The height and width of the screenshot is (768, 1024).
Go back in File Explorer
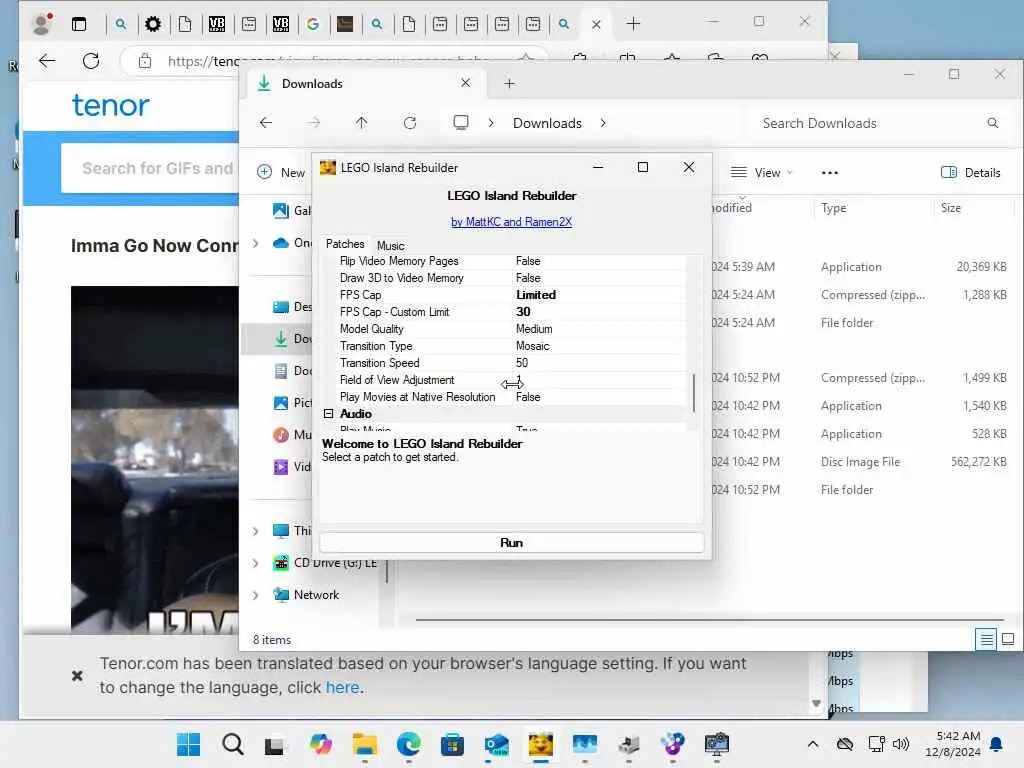click(x=266, y=123)
